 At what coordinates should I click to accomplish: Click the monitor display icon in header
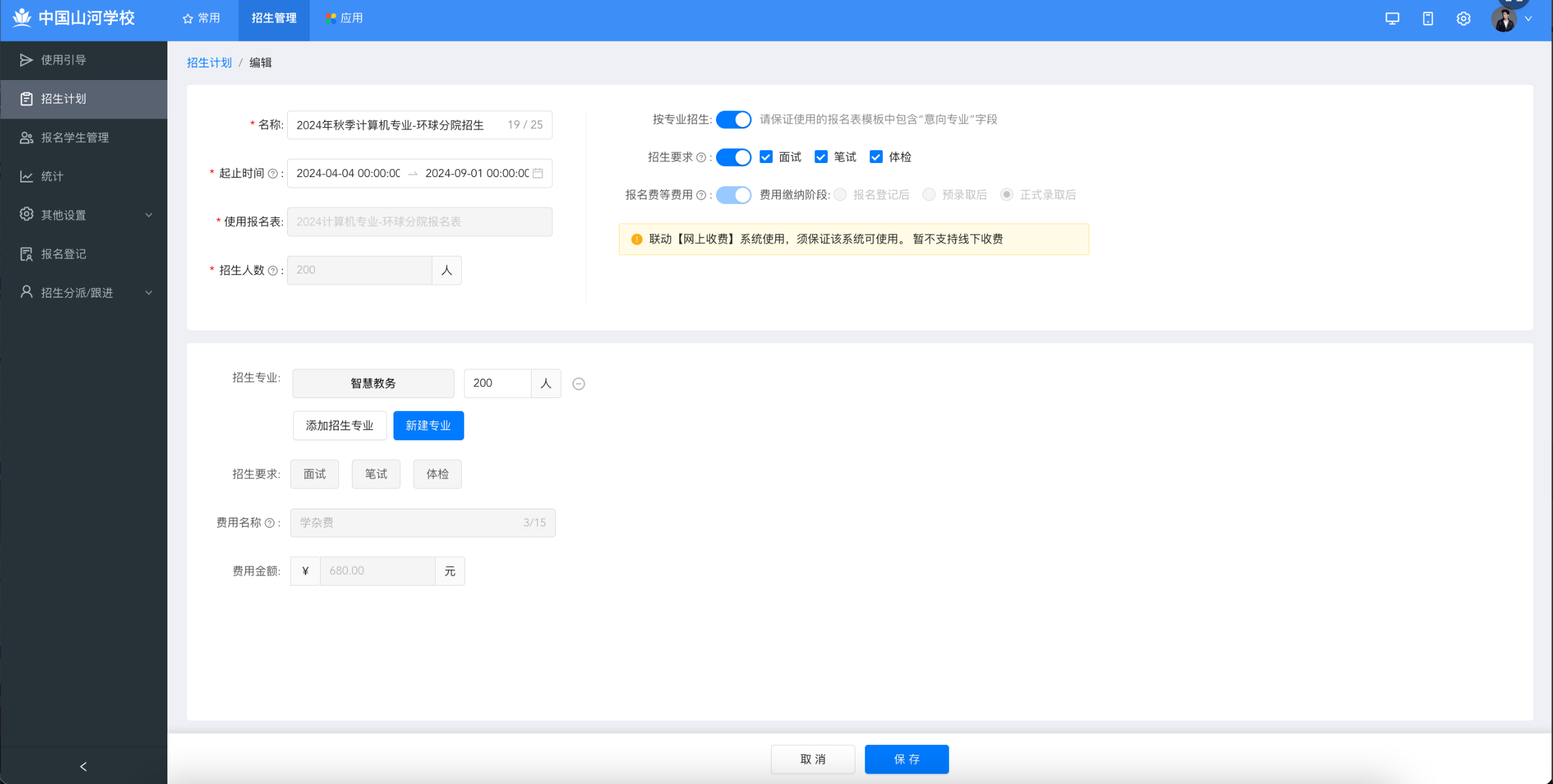(x=1392, y=18)
